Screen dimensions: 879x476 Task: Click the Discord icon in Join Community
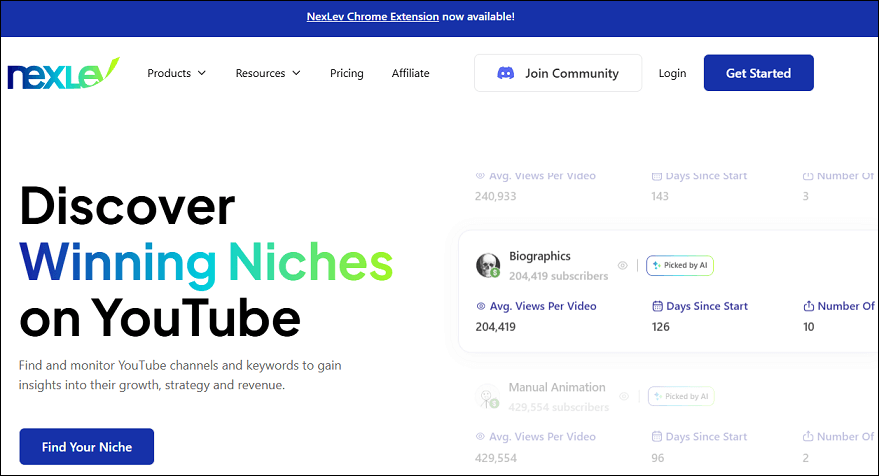pos(506,73)
